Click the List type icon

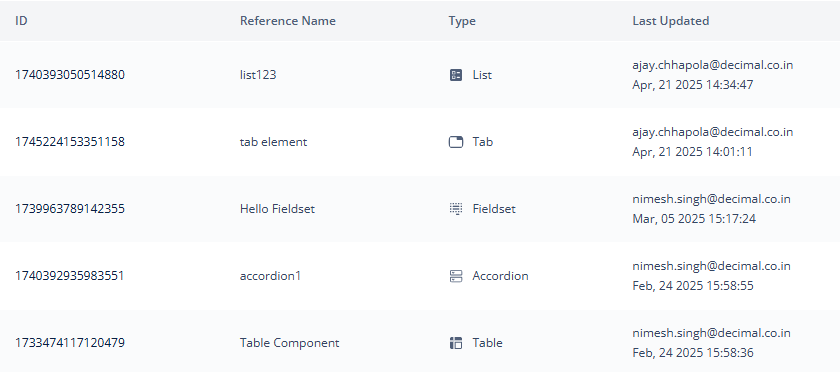[455, 75]
